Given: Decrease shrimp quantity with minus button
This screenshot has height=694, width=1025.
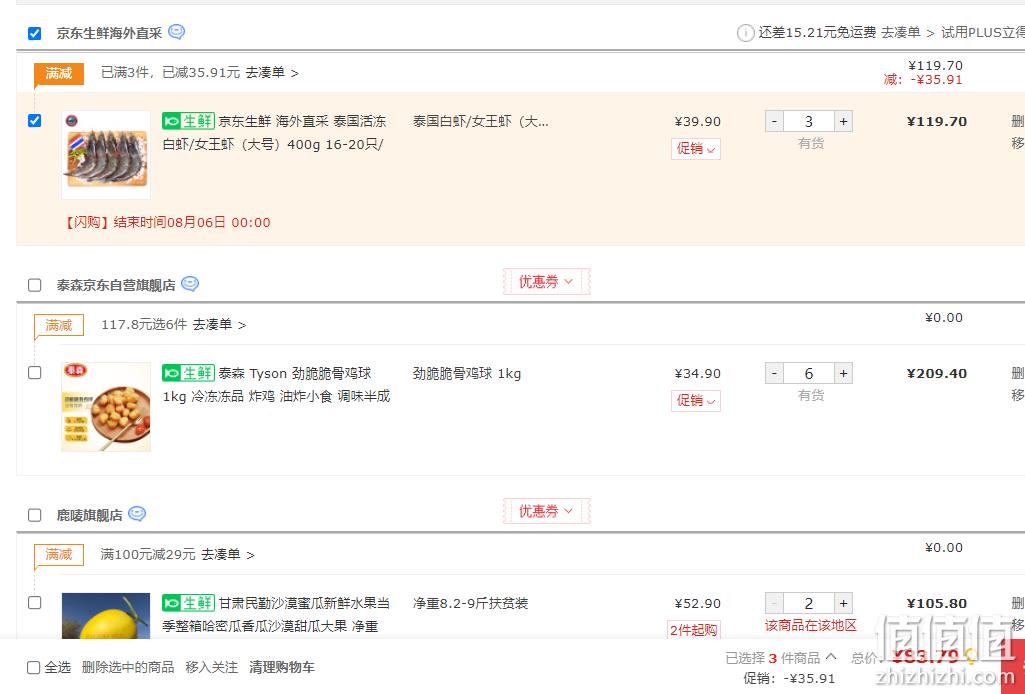Looking at the screenshot, I should [x=774, y=122].
